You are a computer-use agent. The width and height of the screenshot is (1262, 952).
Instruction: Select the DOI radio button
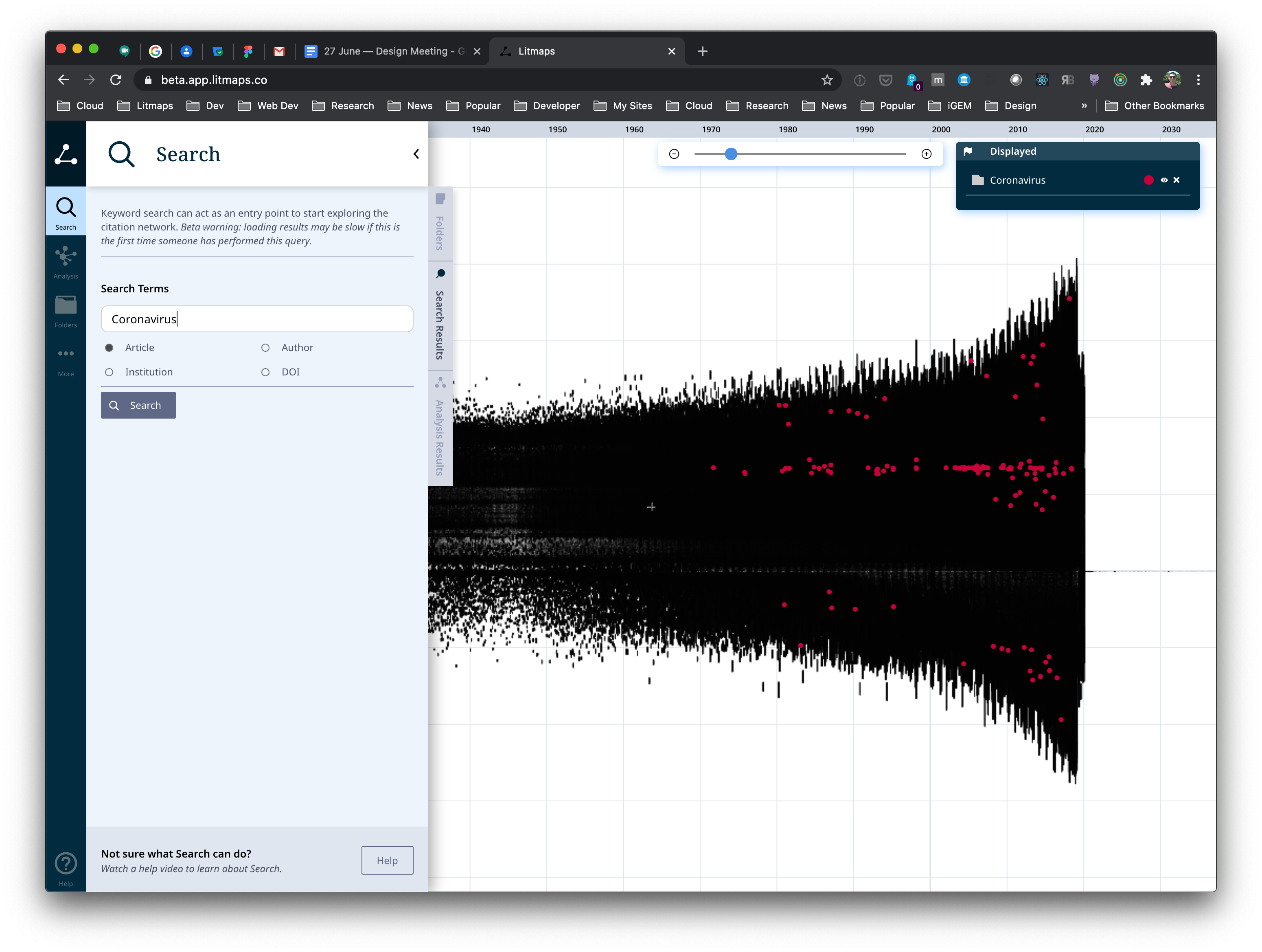pyautogui.click(x=265, y=372)
